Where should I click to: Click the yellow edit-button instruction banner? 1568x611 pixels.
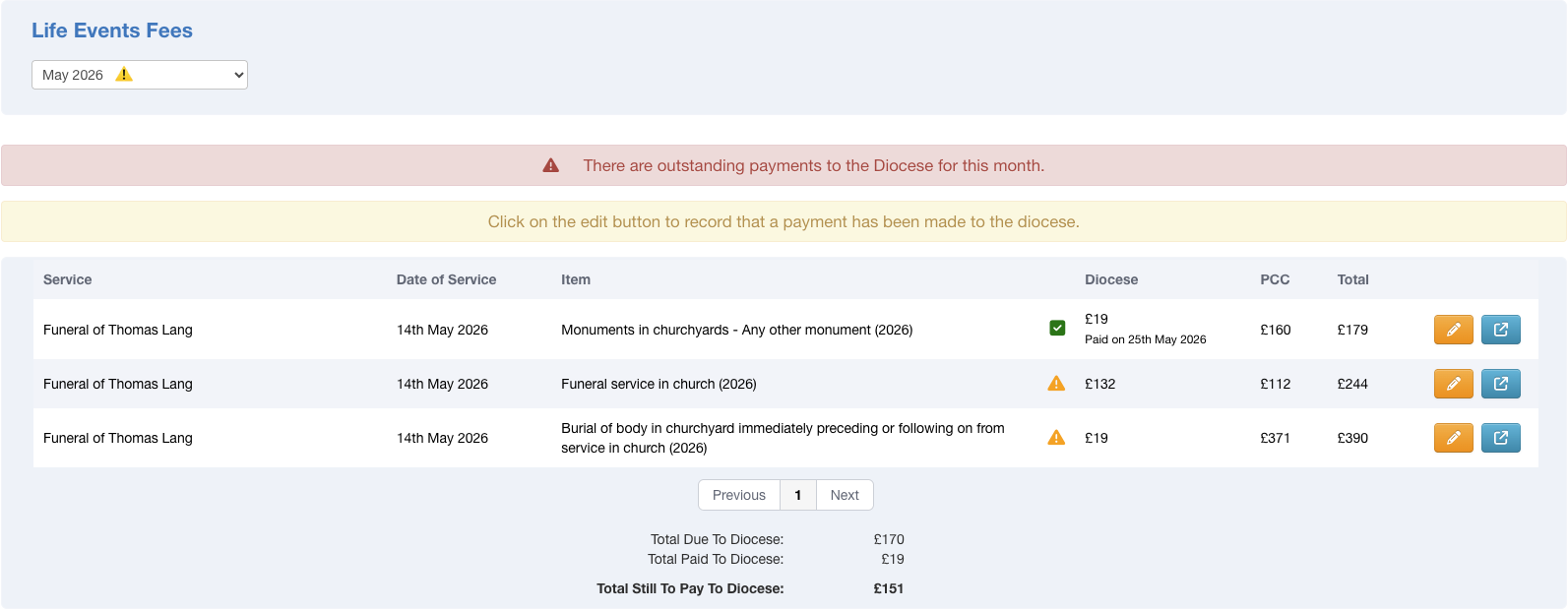coord(784,221)
